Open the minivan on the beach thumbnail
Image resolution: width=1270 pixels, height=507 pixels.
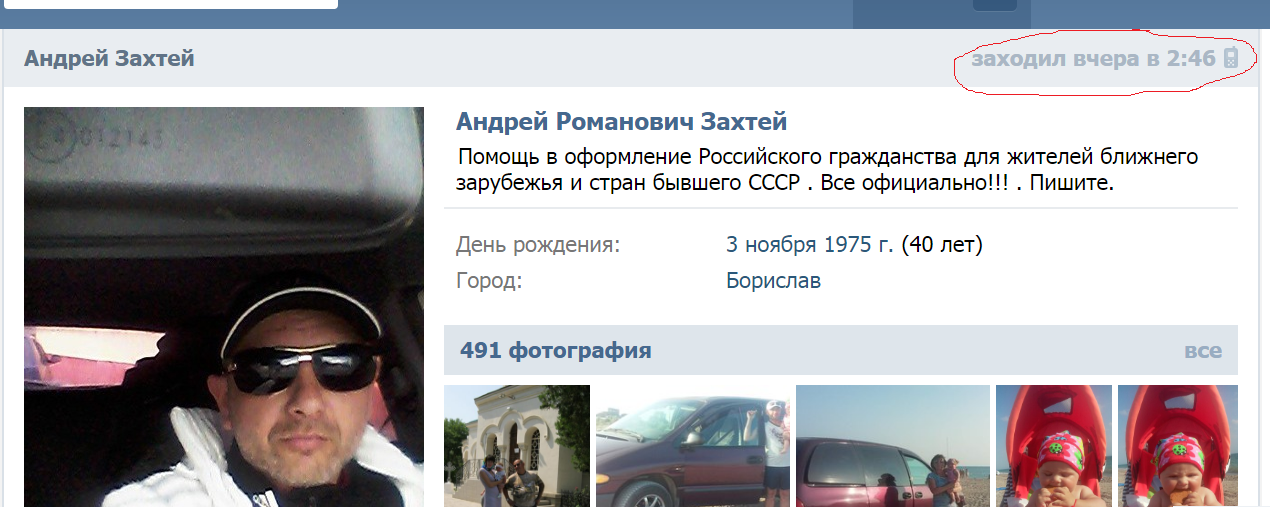click(x=893, y=446)
